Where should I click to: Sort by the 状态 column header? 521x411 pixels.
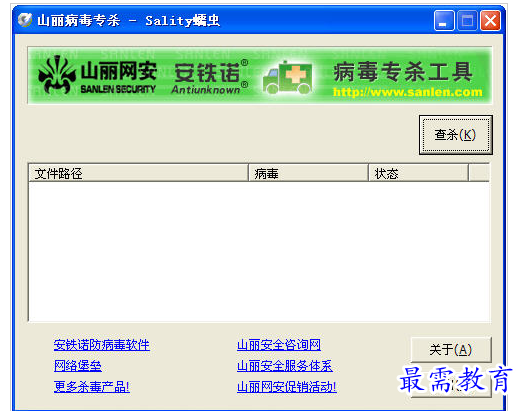pyautogui.click(x=419, y=173)
